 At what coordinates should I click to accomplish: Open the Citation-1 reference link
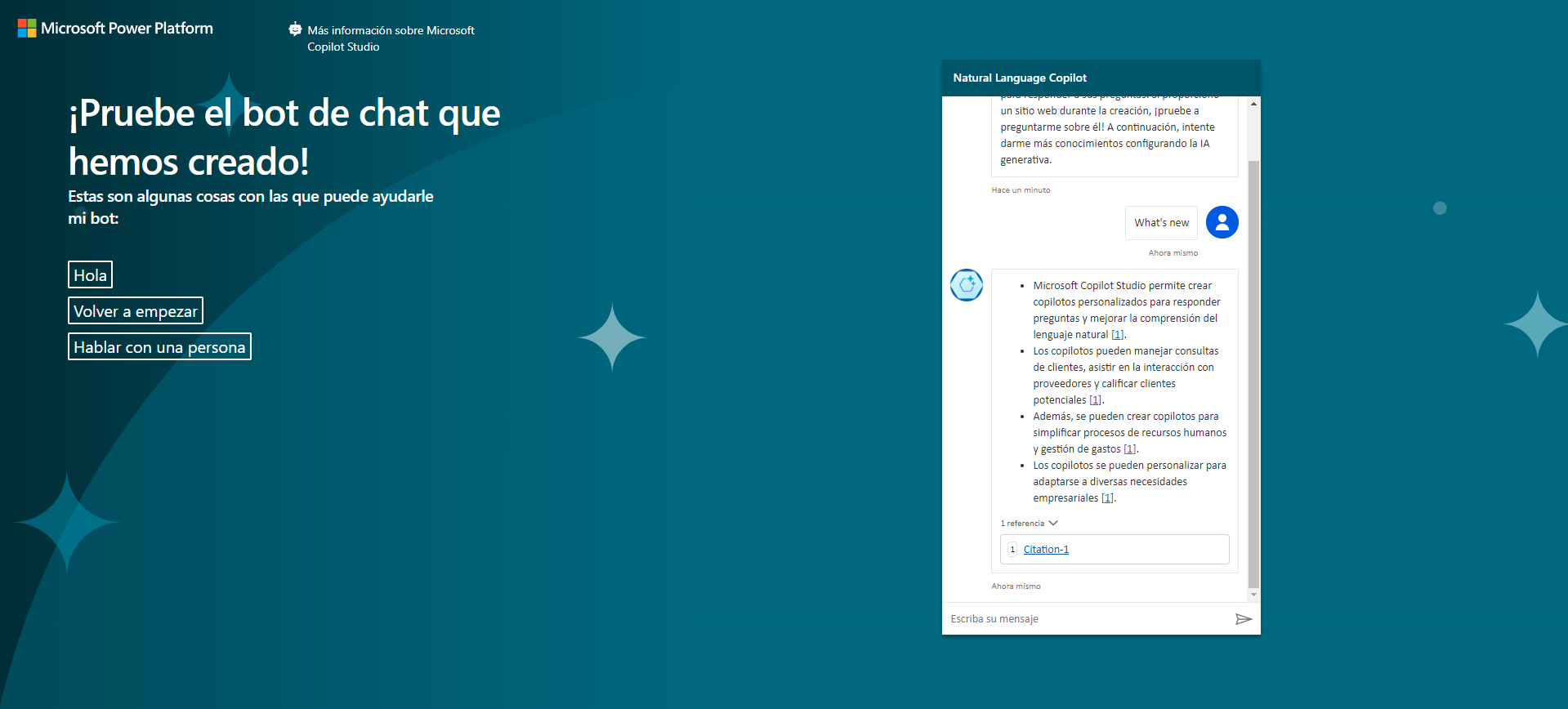[1046, 550]
